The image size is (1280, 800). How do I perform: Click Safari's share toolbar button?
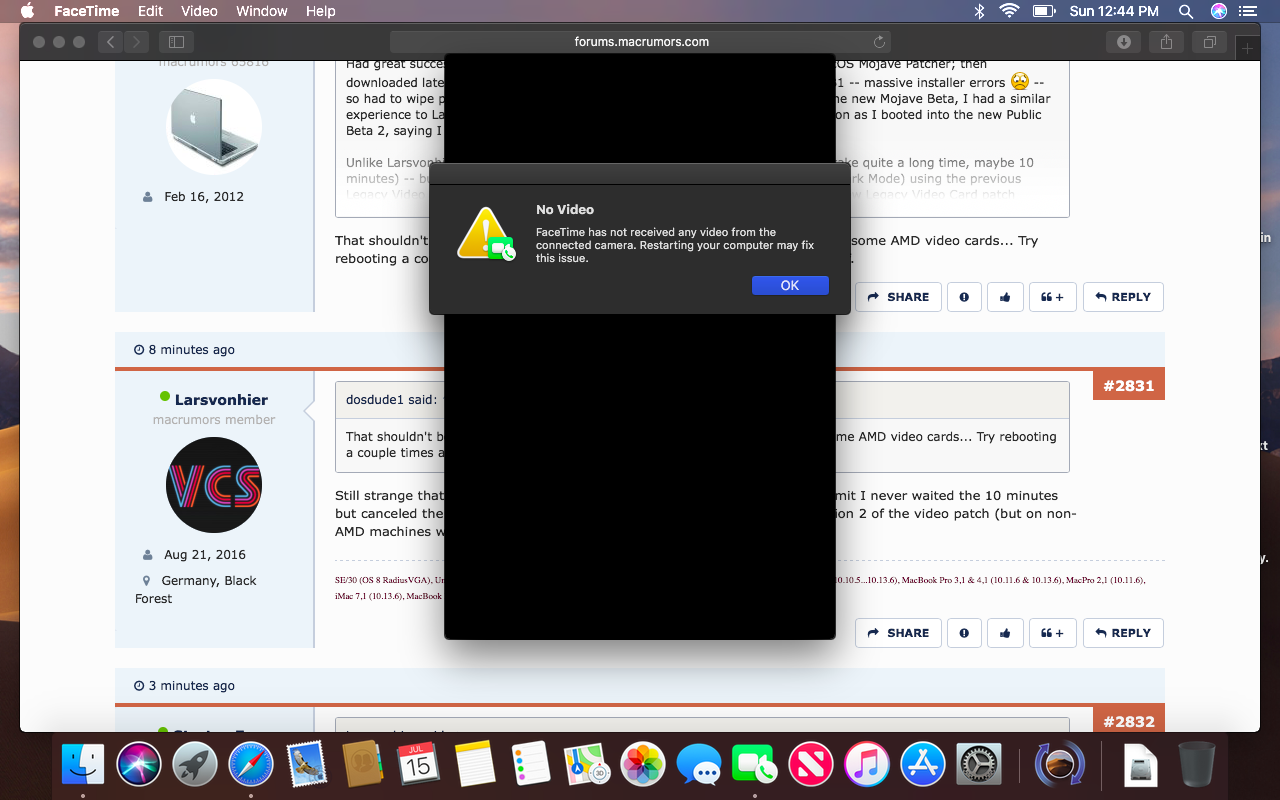1167,42
